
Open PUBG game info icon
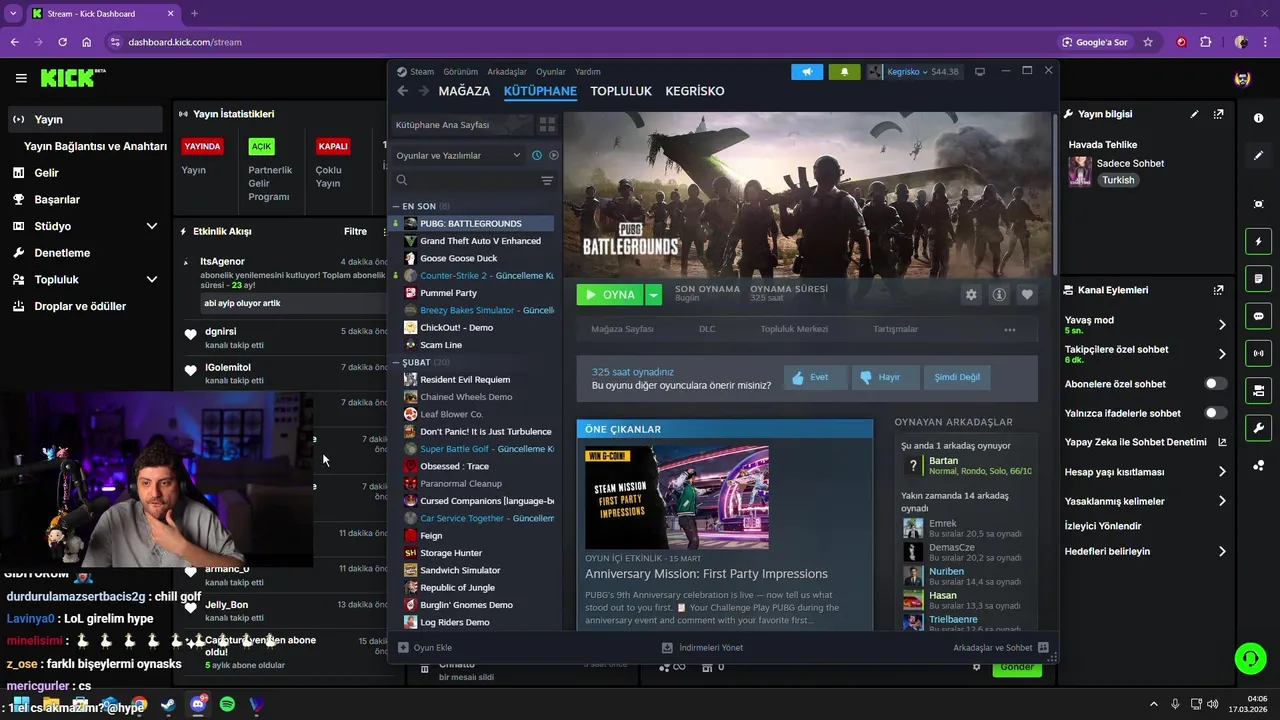[x=999, y=295]
